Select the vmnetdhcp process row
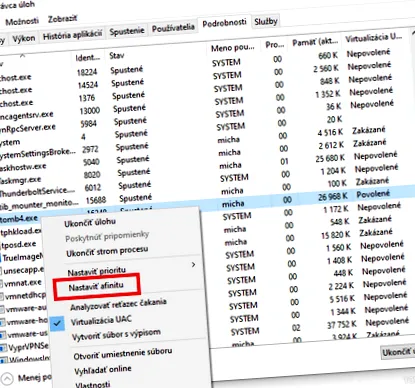Image resolution: width=415 pixels, height=388 pixels. click(25, 296)
